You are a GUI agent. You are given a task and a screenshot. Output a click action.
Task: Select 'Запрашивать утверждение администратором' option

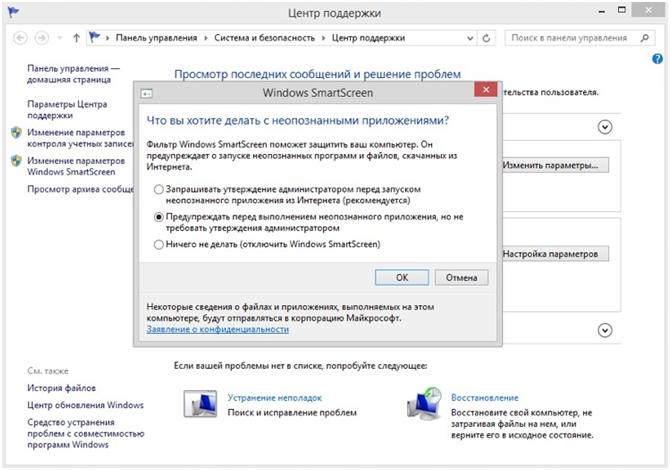[159, 189]
